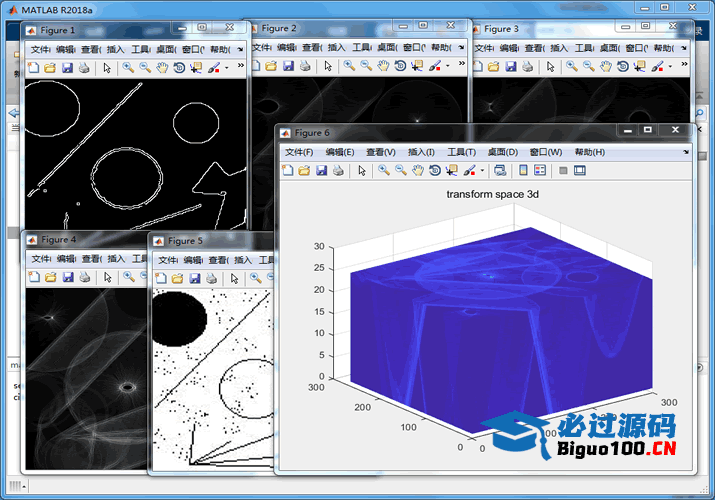Screen dimensions: 715x500
Task: Open the 工具(T) menu in Figure 6
Action: coord(462,152)
